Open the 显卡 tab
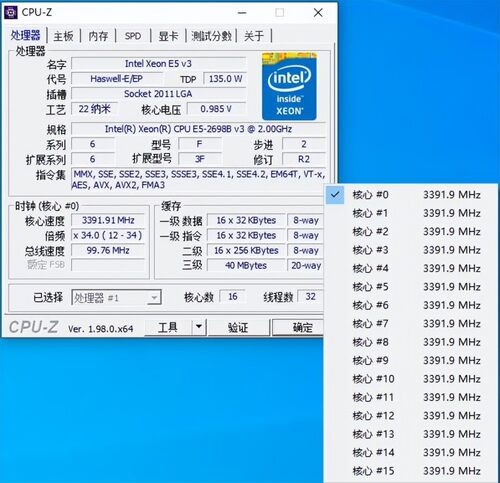500x483 pixels. coord(168,36)
